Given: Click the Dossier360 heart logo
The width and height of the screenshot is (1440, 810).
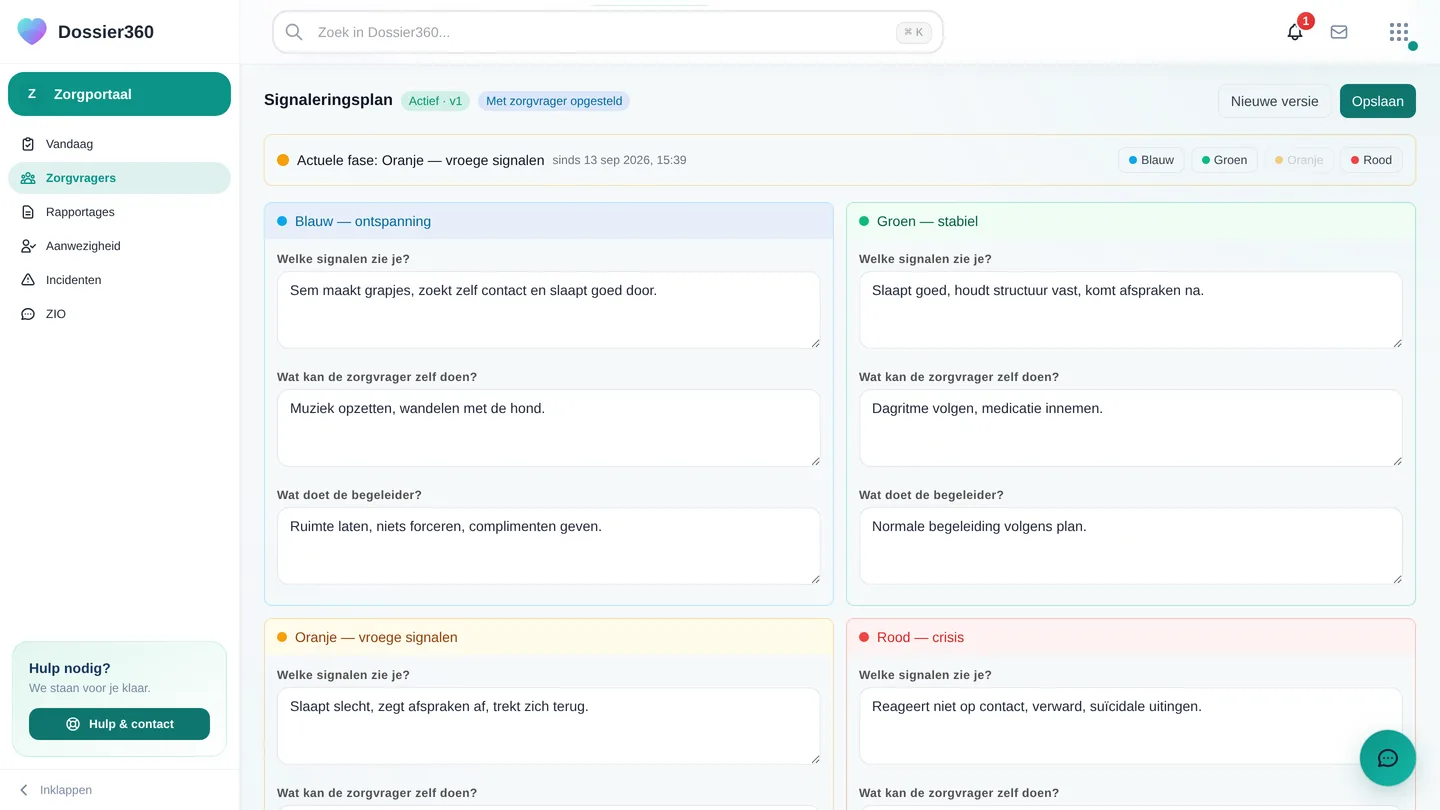Looking at the screenshot, I should [32, 31].
